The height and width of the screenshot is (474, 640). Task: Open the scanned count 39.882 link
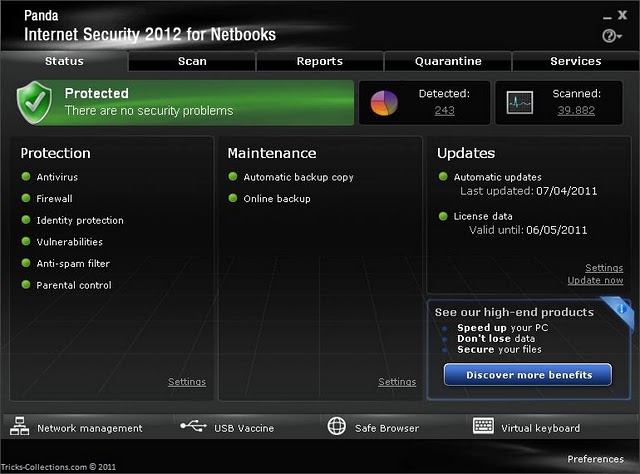coord(576,111)
